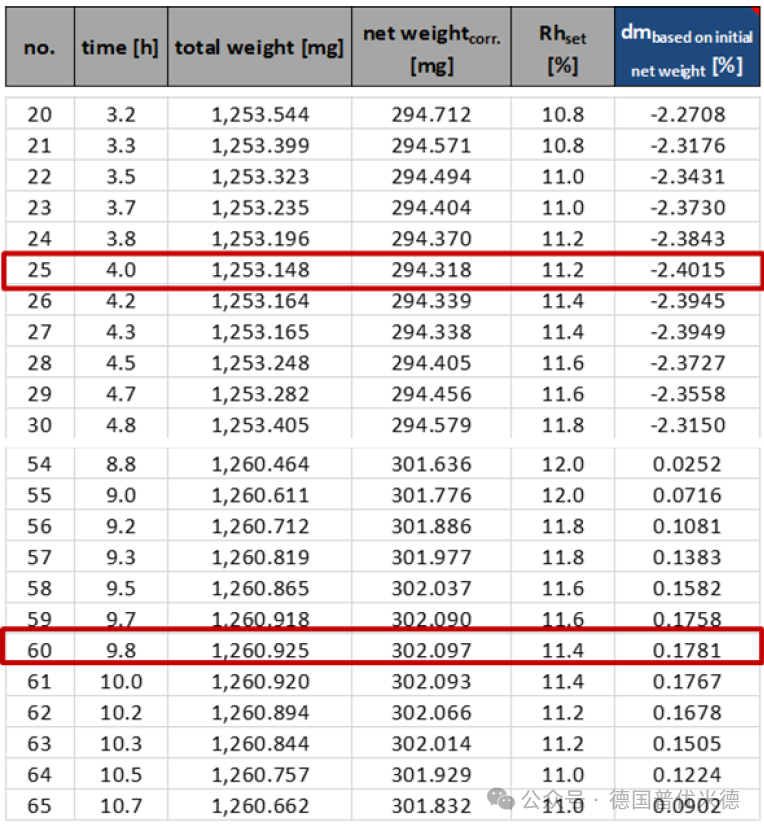Select the 'no.' column header
Image resolution: width=764 pixels, height=830 pixels.
tap(40, 47)
